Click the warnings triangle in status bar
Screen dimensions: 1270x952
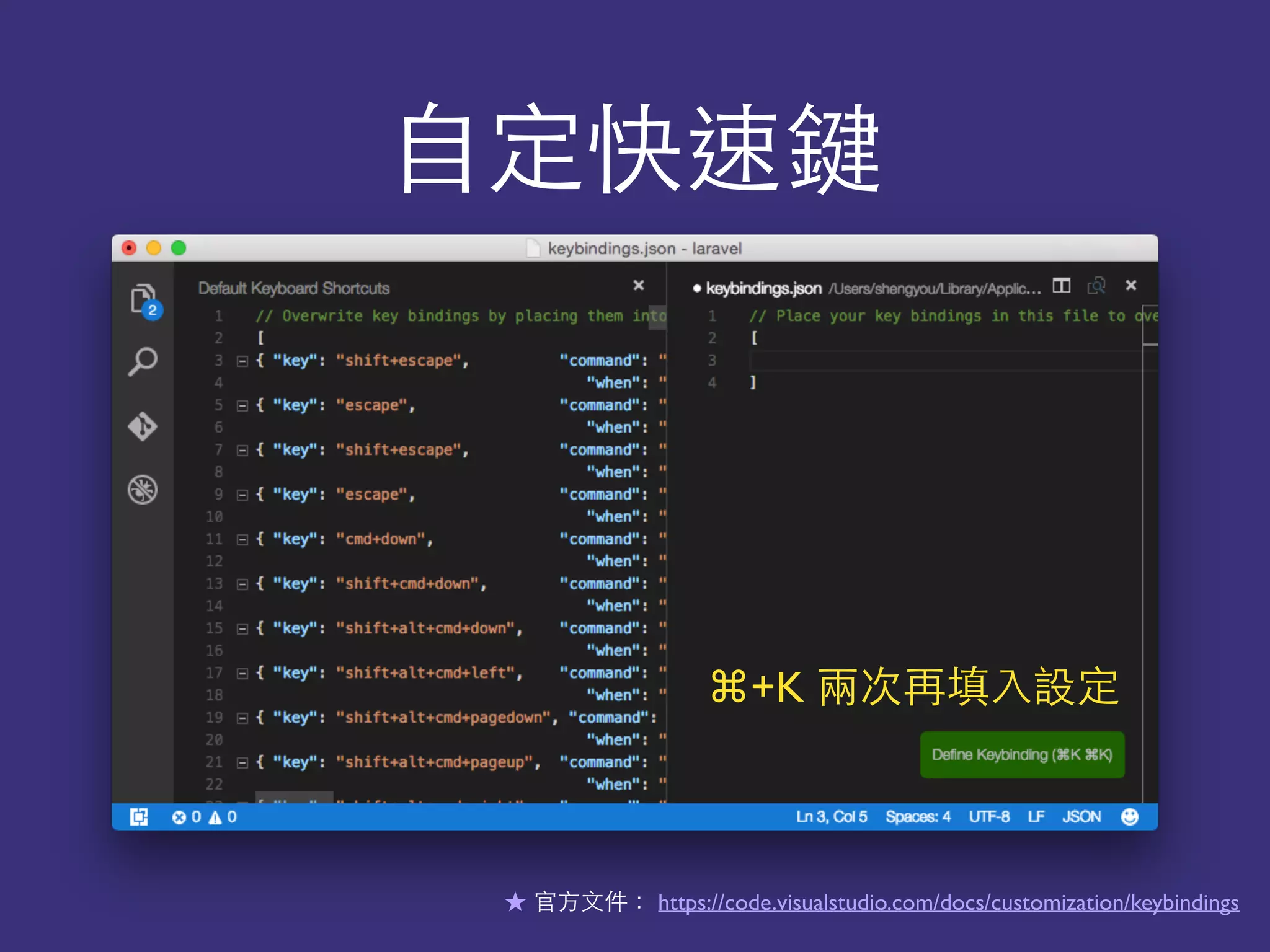(215, 818)
